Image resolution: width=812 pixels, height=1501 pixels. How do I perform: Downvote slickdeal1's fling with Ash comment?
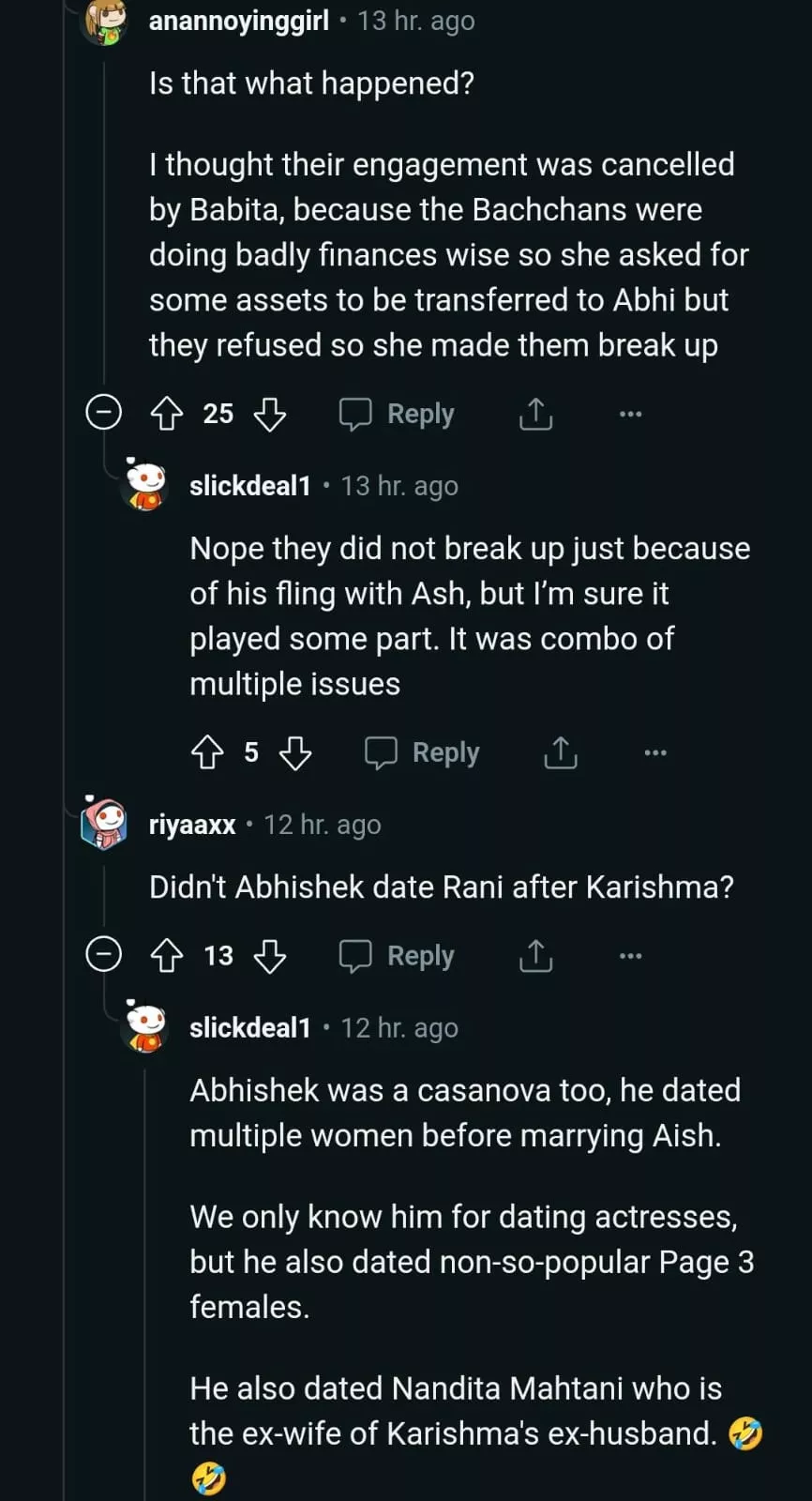pos(295,752)
